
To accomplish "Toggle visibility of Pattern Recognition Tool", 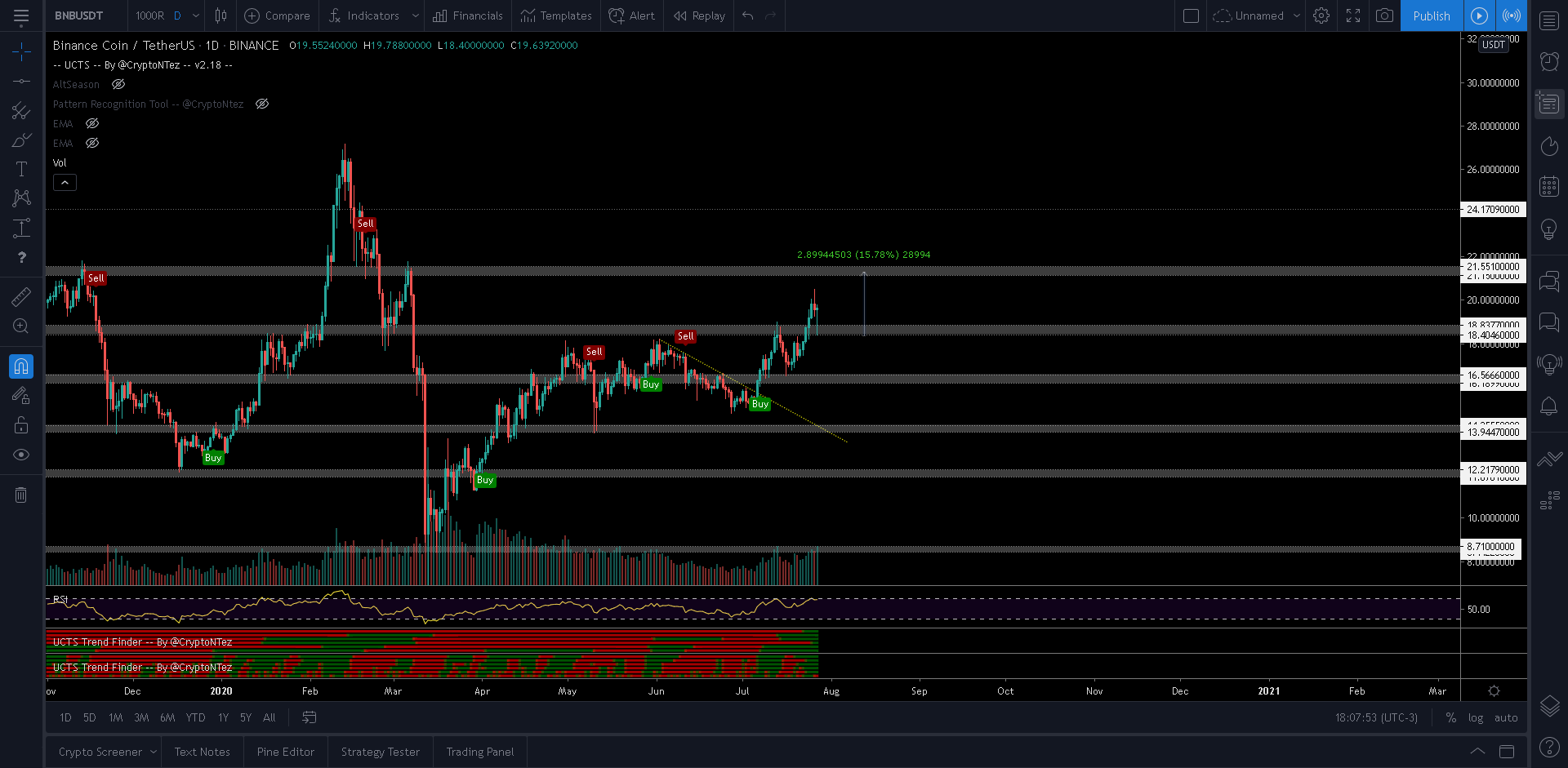I will [x=262, y=104].
